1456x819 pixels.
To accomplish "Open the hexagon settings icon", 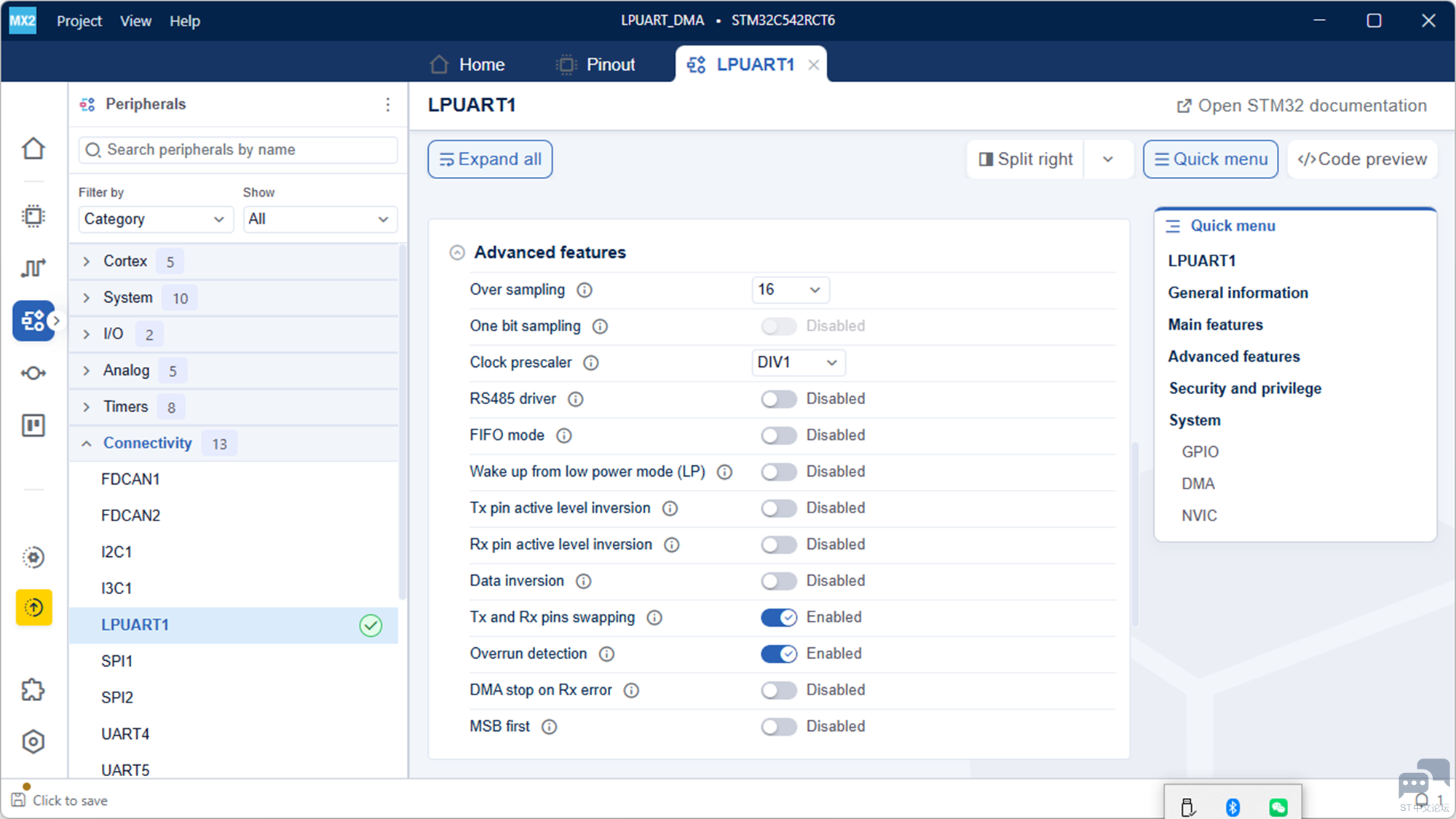I will click(x=33, y=742).
